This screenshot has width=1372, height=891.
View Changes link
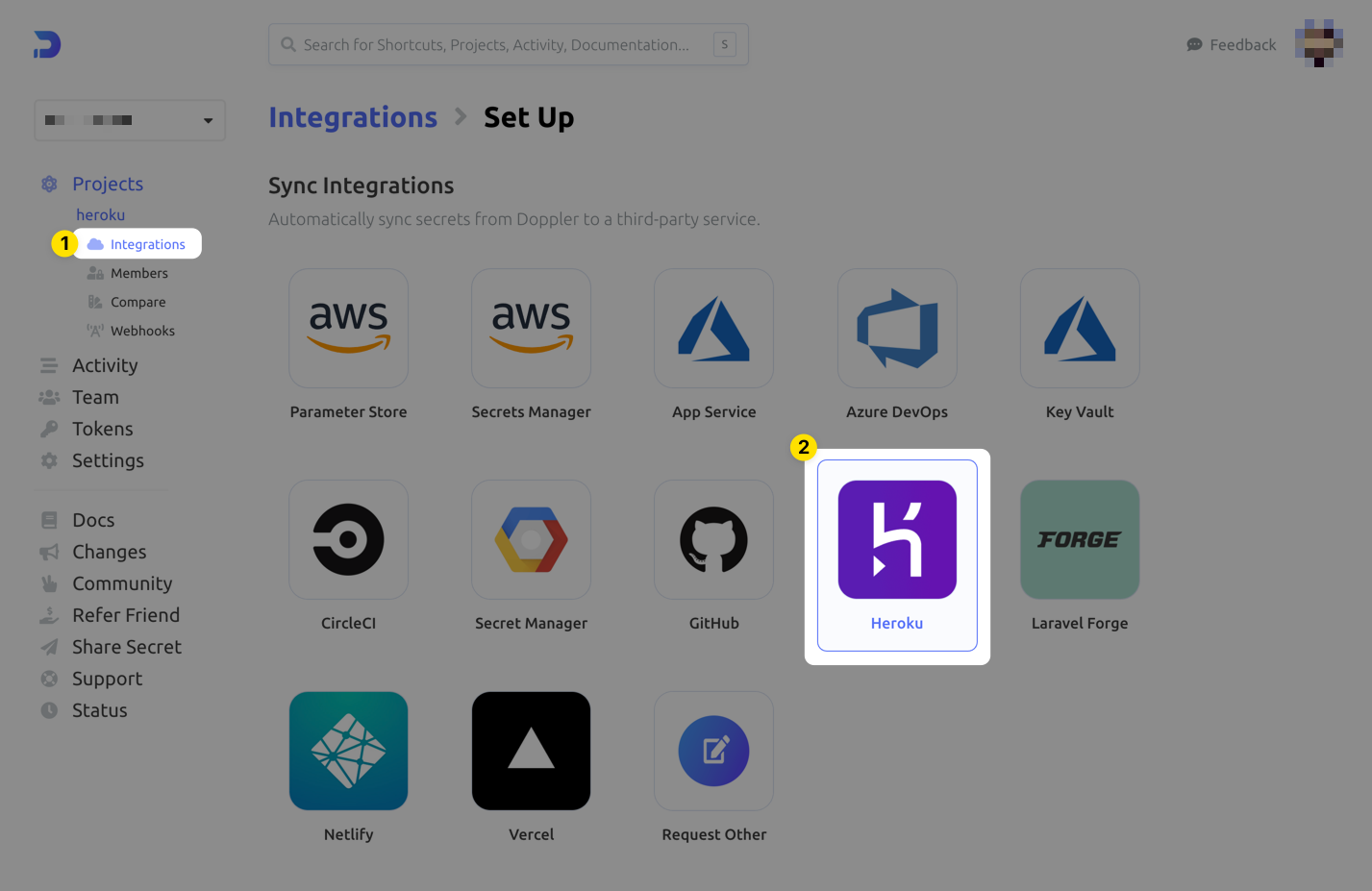click(x=110, y=552)
